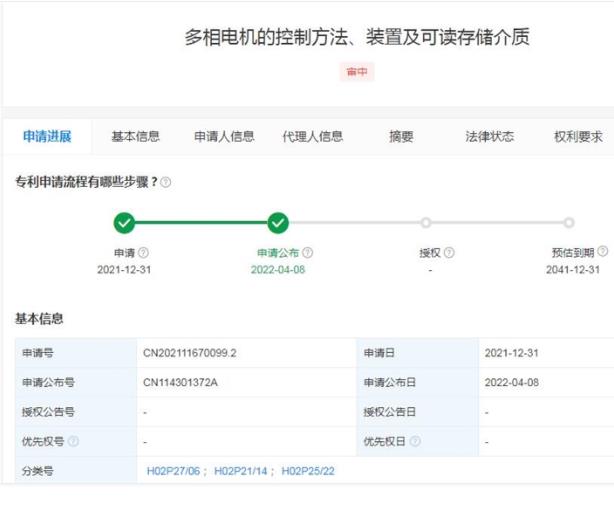This screenshot has width=614, height=512.
Task: Click help icon next to 申请公布 step
Action: pyautogui.click(x=307, y=253)
